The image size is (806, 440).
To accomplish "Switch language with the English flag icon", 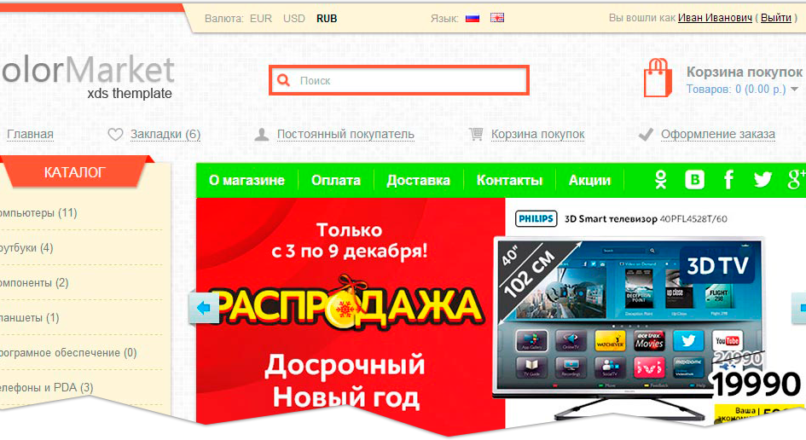I will click(497, 18).
